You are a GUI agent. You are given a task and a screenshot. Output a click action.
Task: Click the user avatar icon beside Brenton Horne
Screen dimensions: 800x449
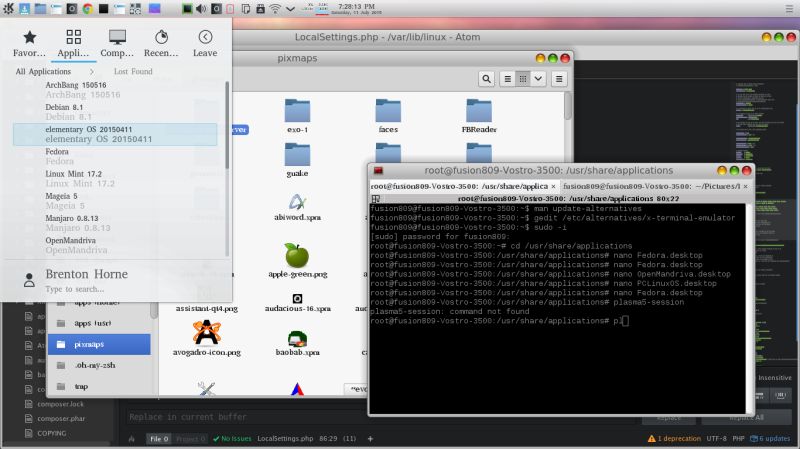point(29,280)
